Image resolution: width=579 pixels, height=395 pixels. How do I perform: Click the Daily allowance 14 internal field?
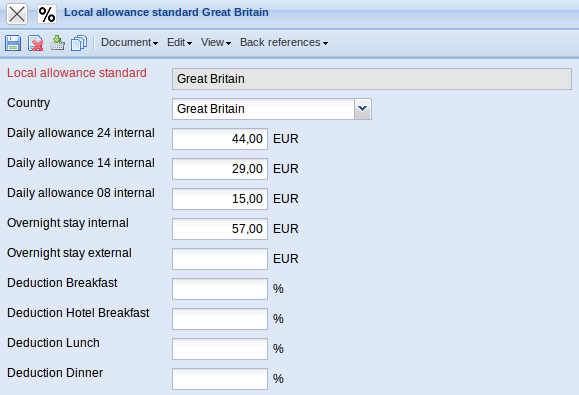[220, 169]
